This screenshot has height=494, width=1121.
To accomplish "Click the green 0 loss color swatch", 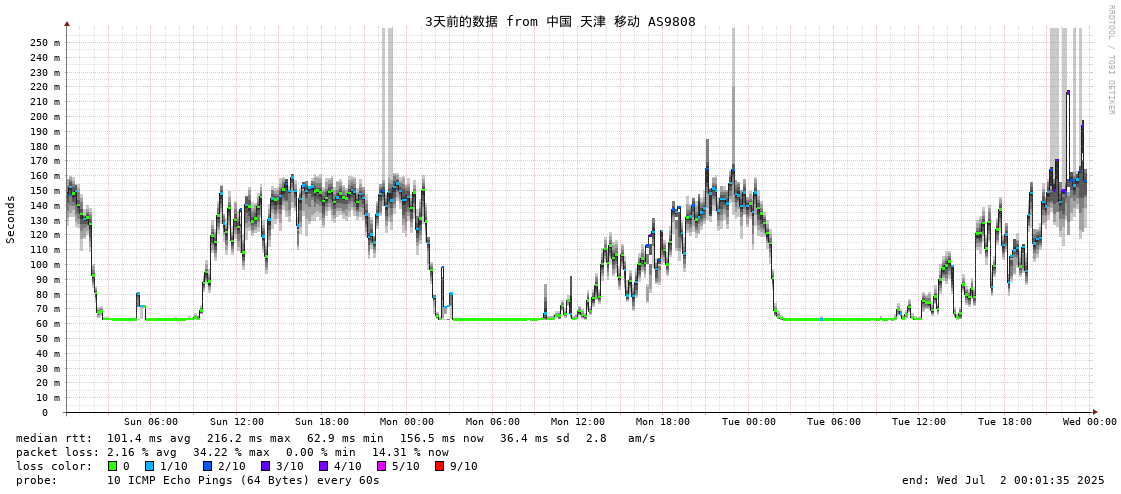I will (x=112, y=466).
